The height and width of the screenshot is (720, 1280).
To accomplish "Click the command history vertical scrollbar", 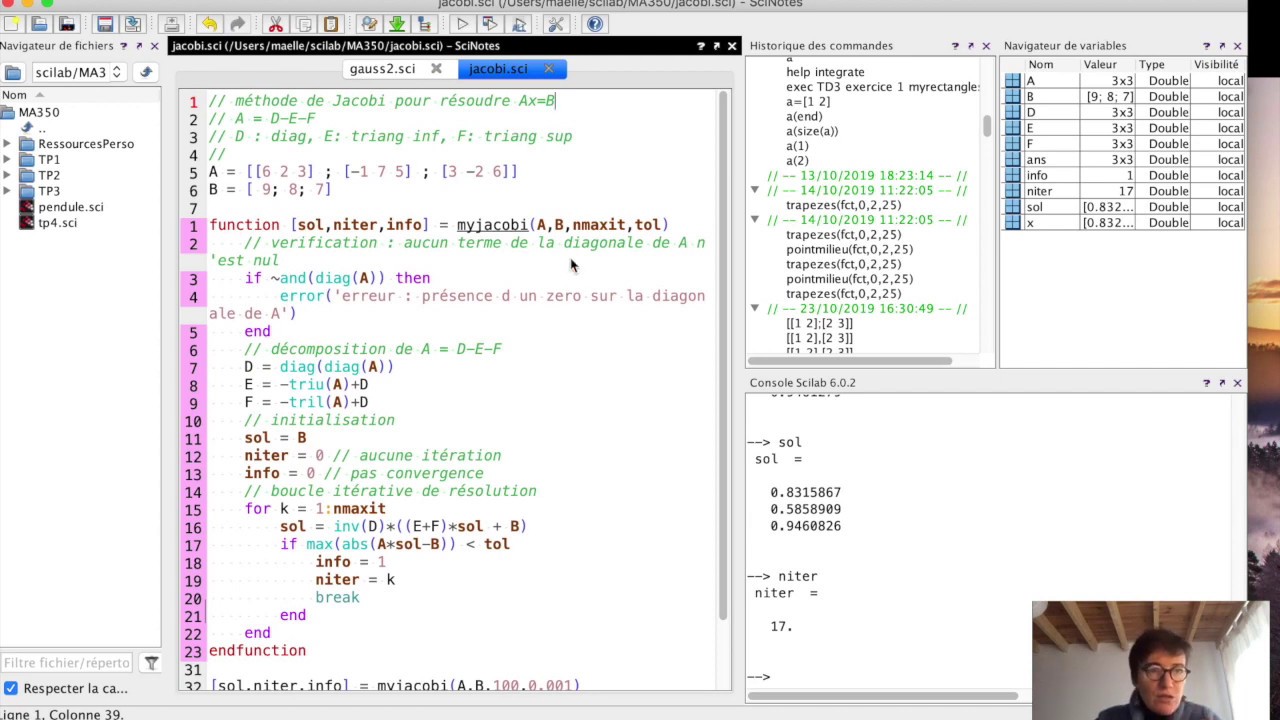I will click(988, 126).
